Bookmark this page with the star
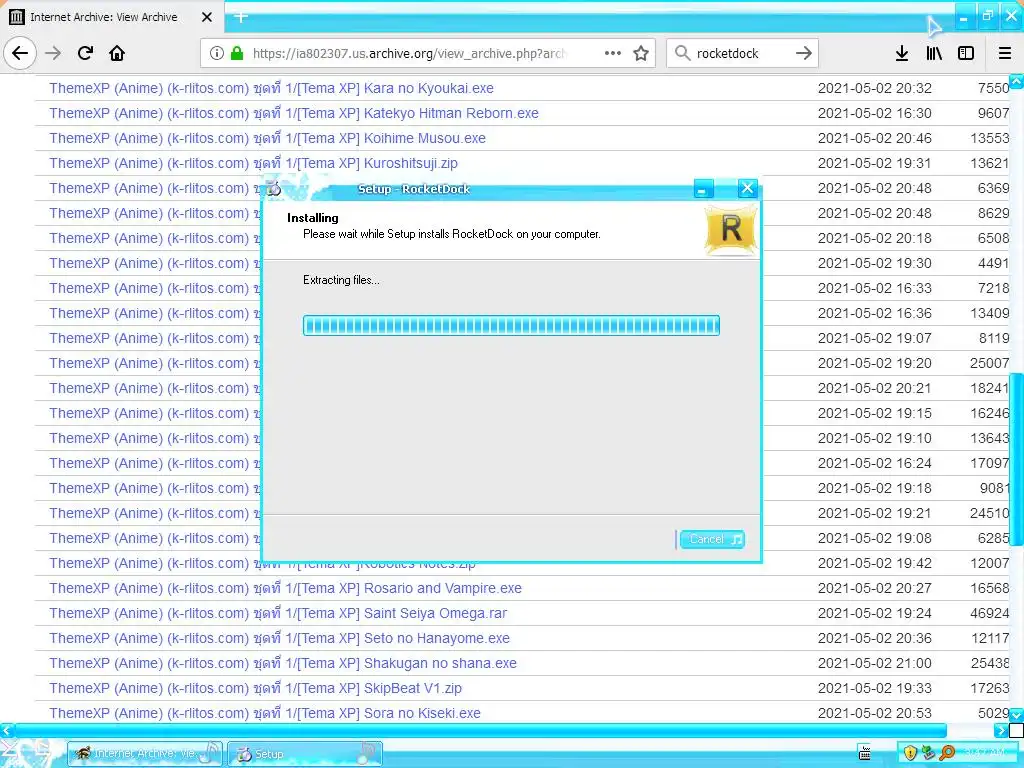Viewport: 1024px width, 768px height. point(641,53)
